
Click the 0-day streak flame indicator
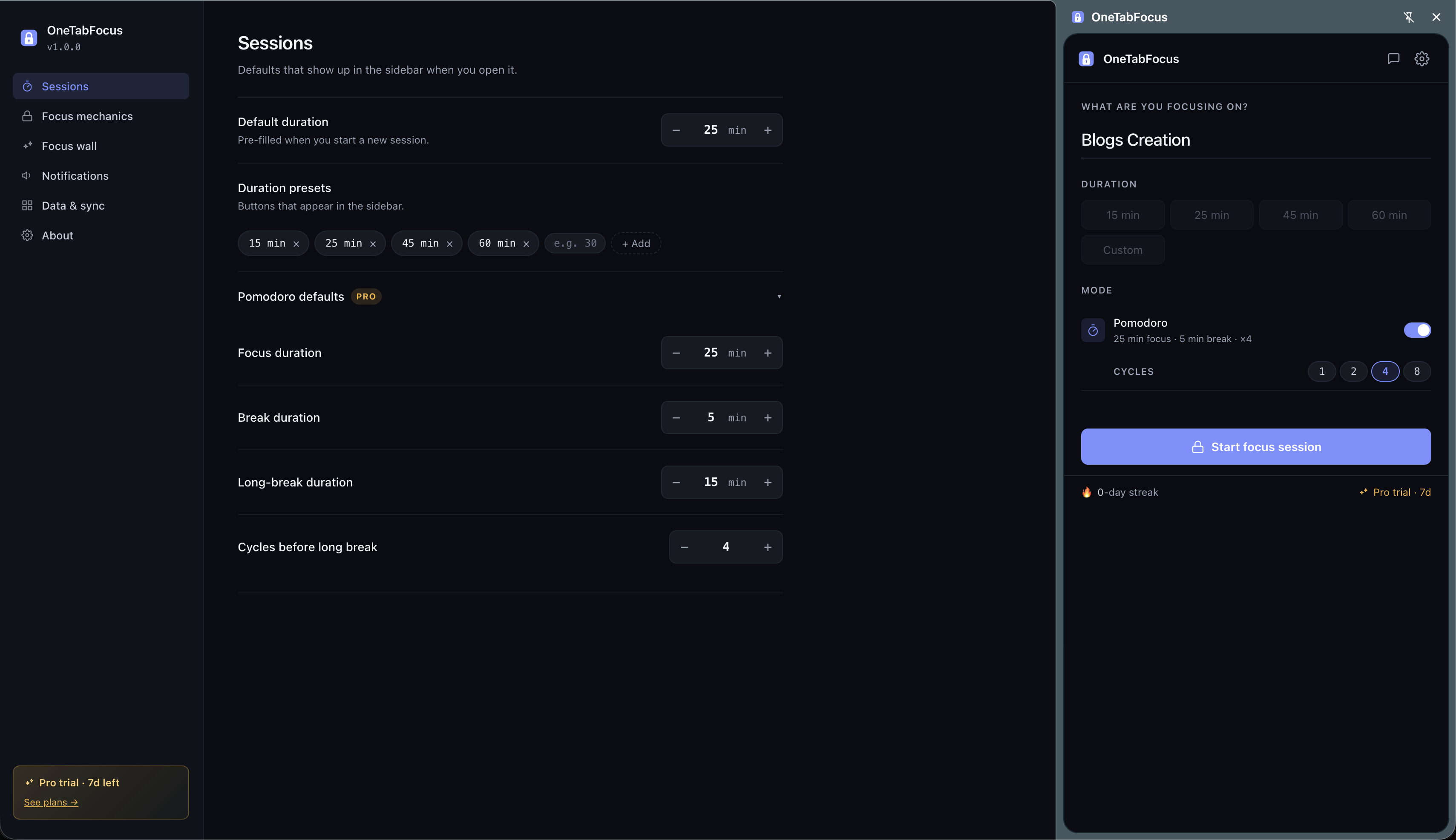tap(1120, 492)
